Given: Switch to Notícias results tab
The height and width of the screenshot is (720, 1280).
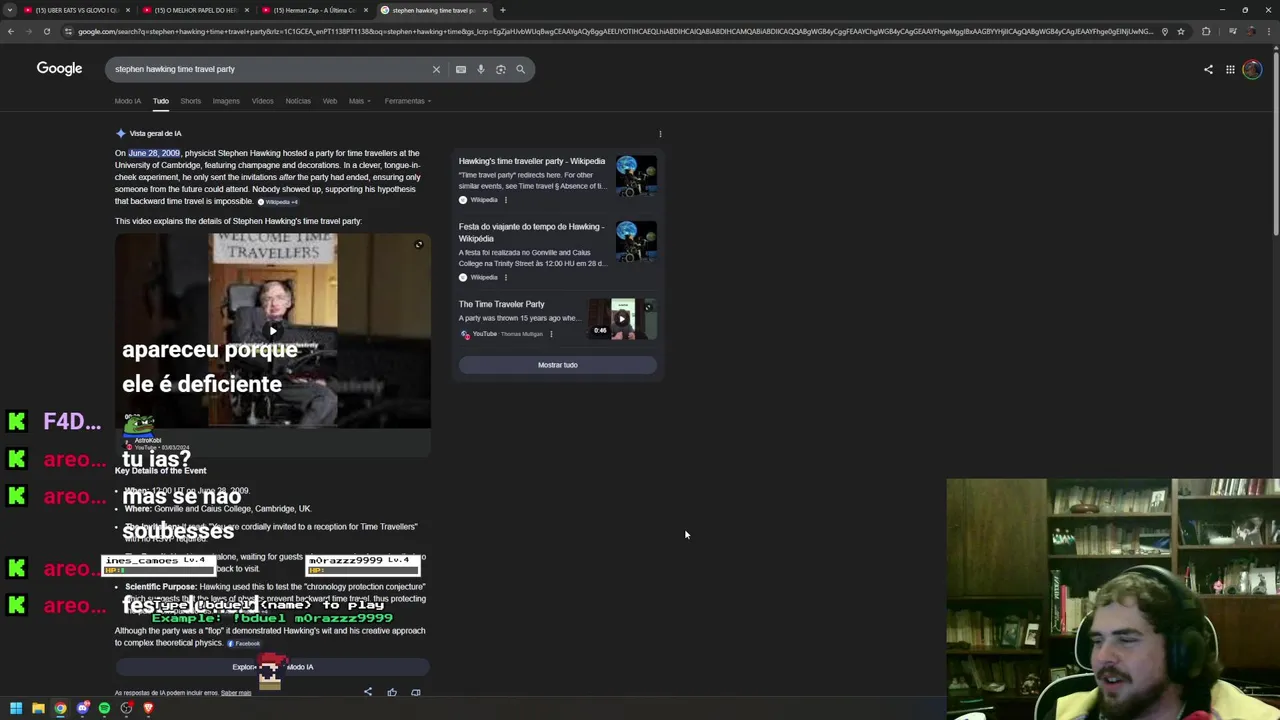Looking at the screenshot, I should [x=298, y=101].
